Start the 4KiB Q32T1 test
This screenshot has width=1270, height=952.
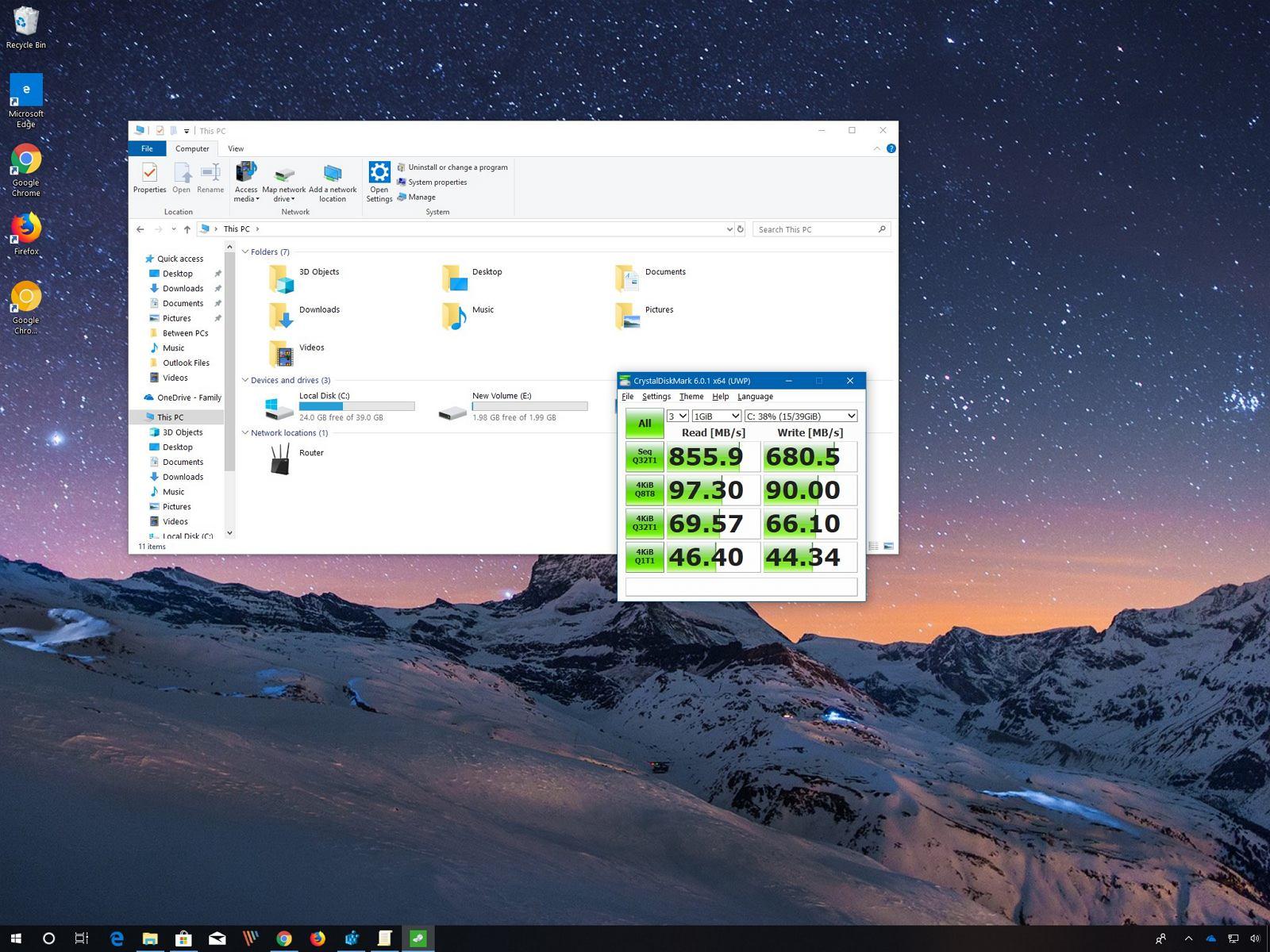coord(644,523)
